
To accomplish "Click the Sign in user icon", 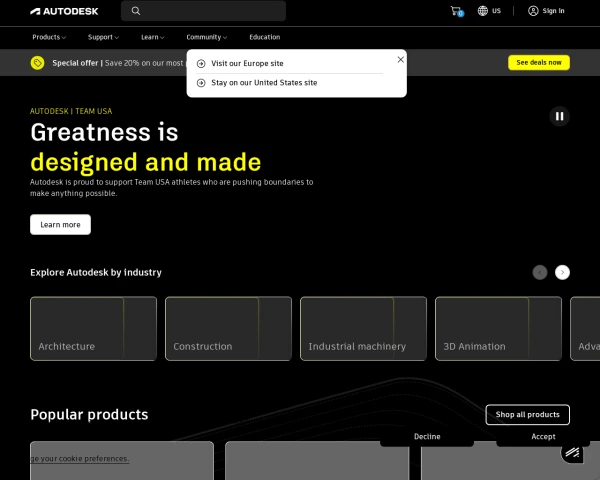I will coord(533,11).
